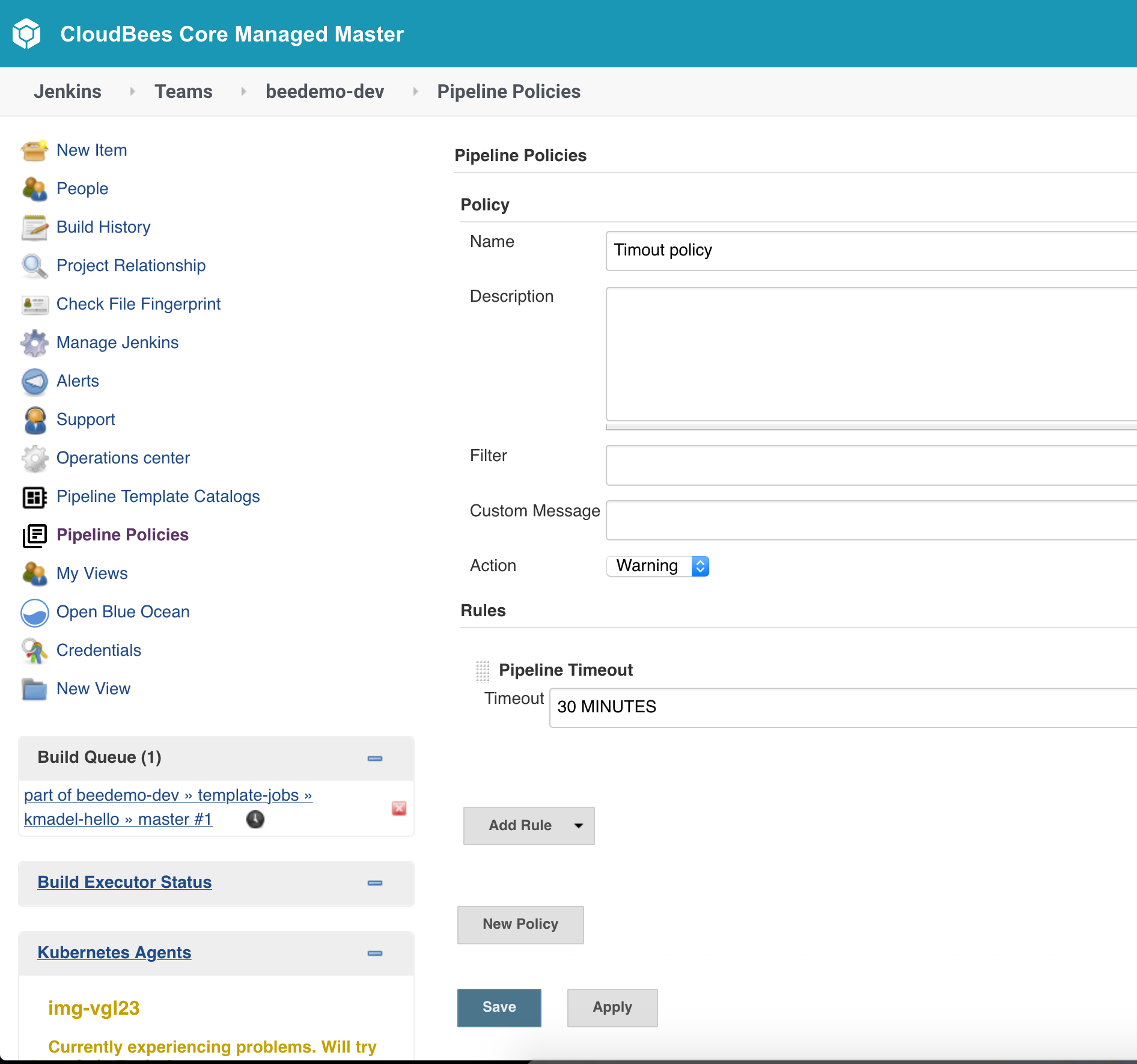This screenshot has width=1137, height=1064.
Task: Click the CloudBees logo icon
Action: (x=26, y=34)
